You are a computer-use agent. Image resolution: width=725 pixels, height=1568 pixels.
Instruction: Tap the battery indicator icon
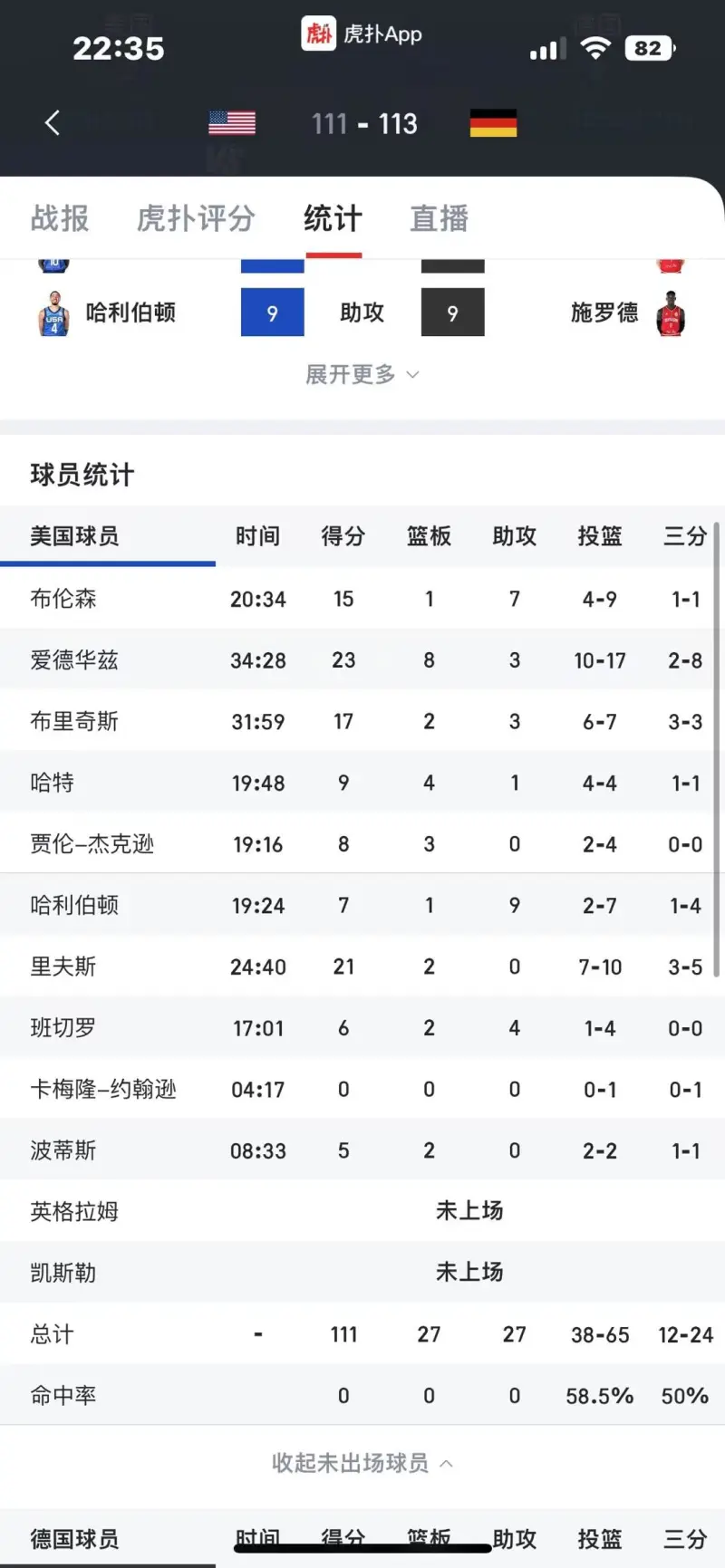click(649, 49)
